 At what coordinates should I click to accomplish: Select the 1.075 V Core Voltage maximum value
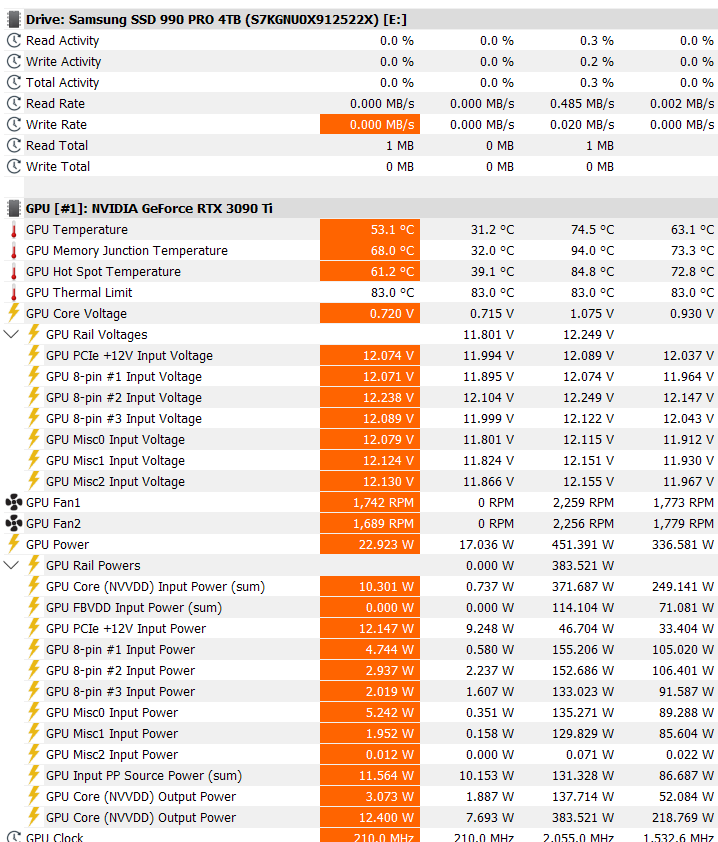tap(592, 314)
